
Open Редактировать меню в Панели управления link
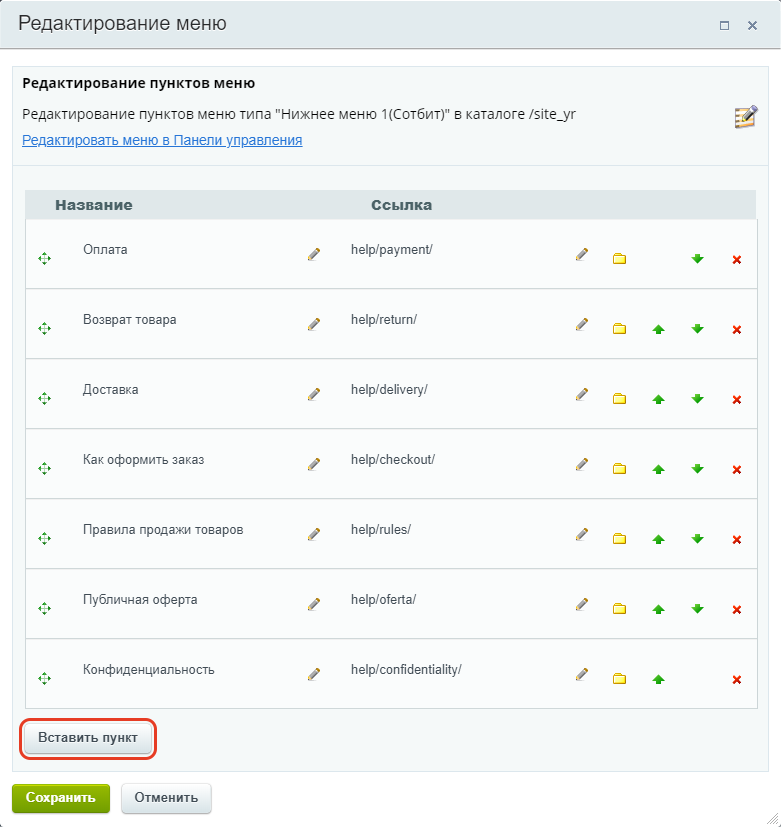tap(162, 140)
